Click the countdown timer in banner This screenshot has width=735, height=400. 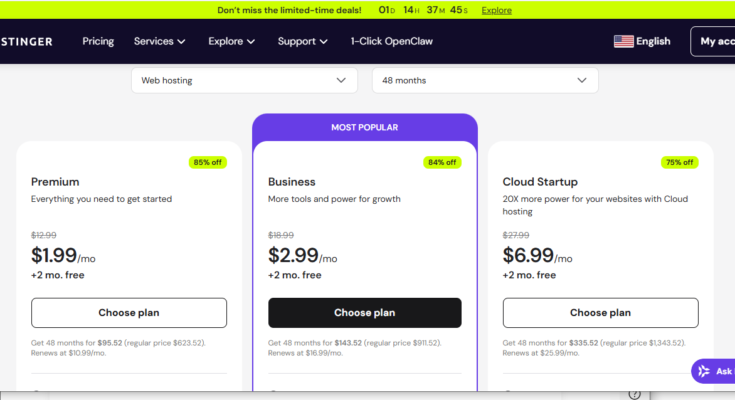coord(423,10)
